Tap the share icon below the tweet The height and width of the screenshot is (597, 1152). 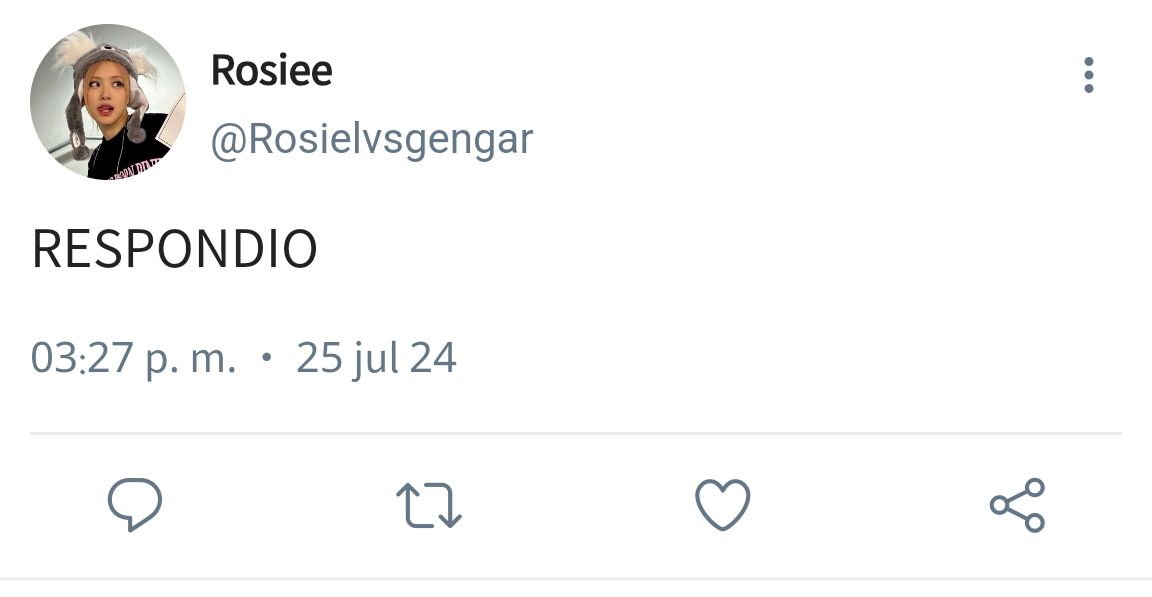pyautogui.click(x=1018, y=504)
